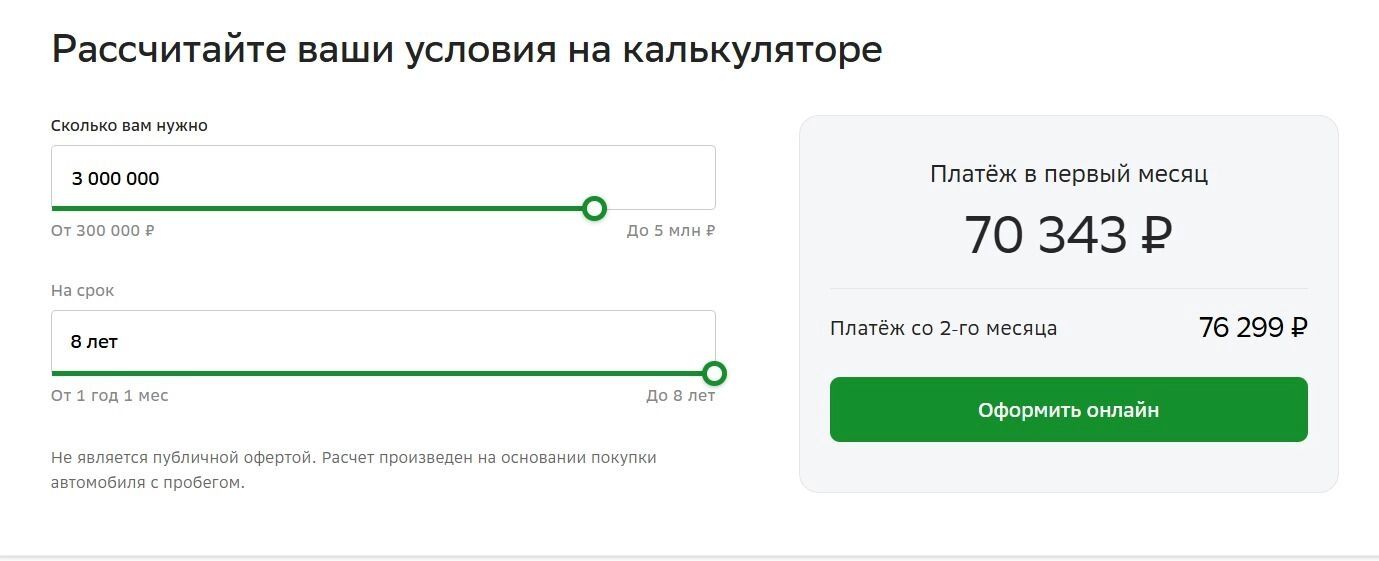Click the unfilled amount slider track right of handle
Viewport: 1379px width, 561px height.
[661, 208]
